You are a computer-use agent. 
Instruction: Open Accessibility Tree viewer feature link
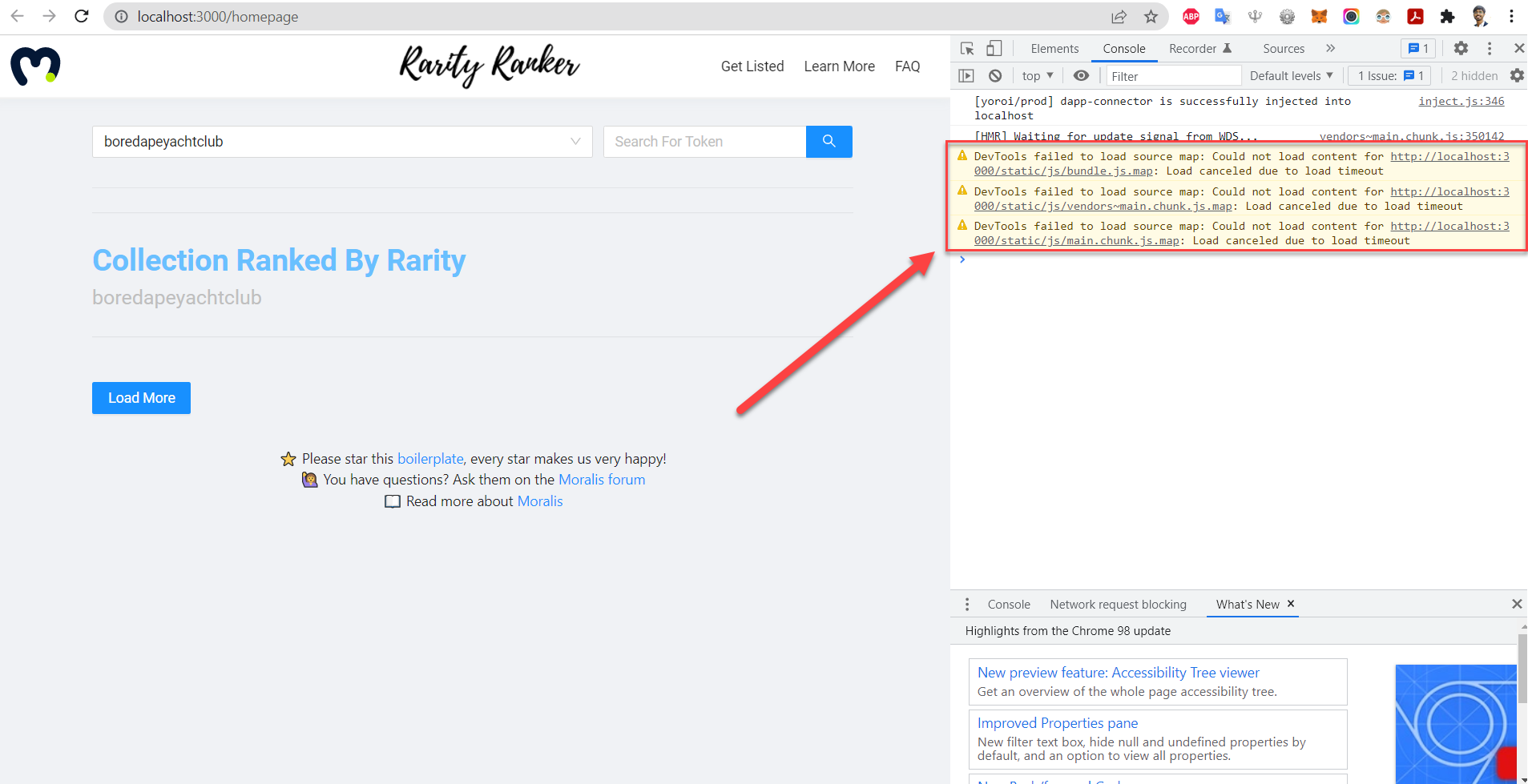click(x=1118, y=673)
